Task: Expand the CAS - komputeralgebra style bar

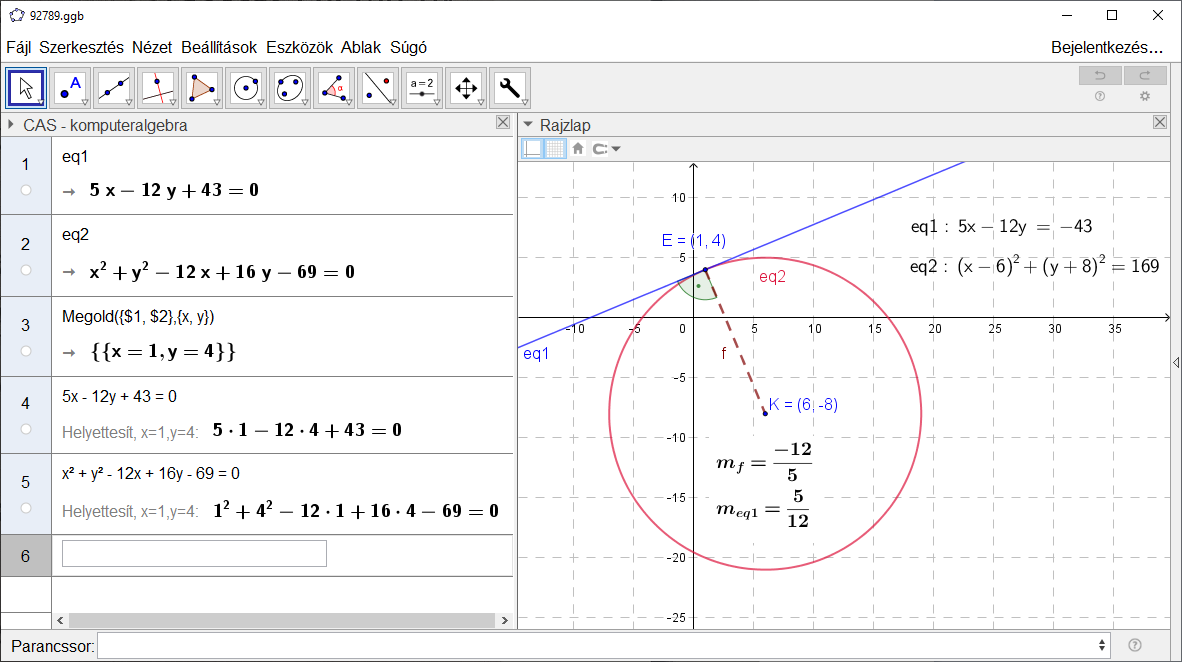Action: (11, 124)
